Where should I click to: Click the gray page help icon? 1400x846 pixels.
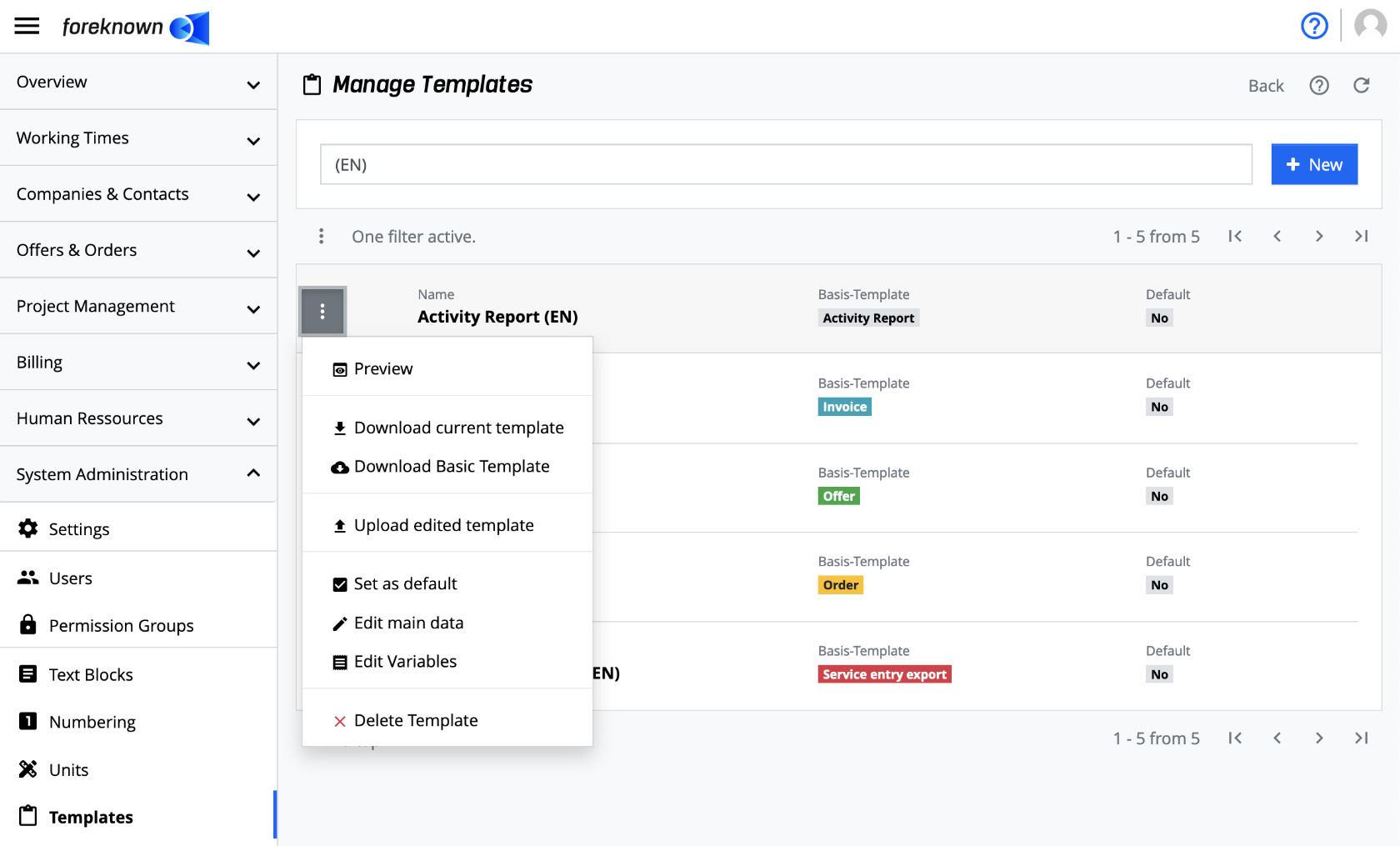1318,86
